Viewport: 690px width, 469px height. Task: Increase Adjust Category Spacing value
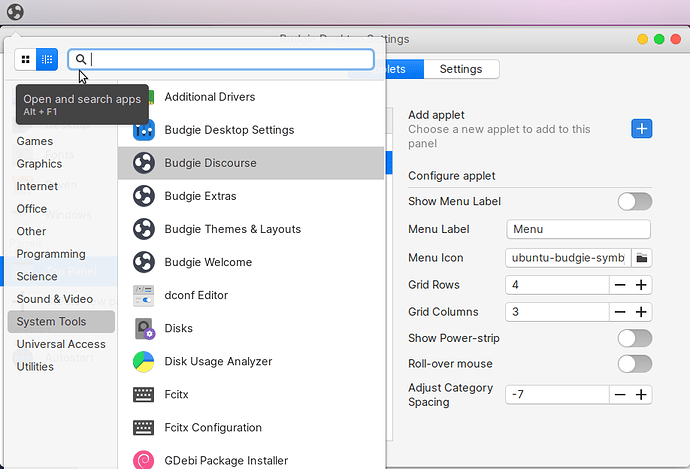[641, 394]
